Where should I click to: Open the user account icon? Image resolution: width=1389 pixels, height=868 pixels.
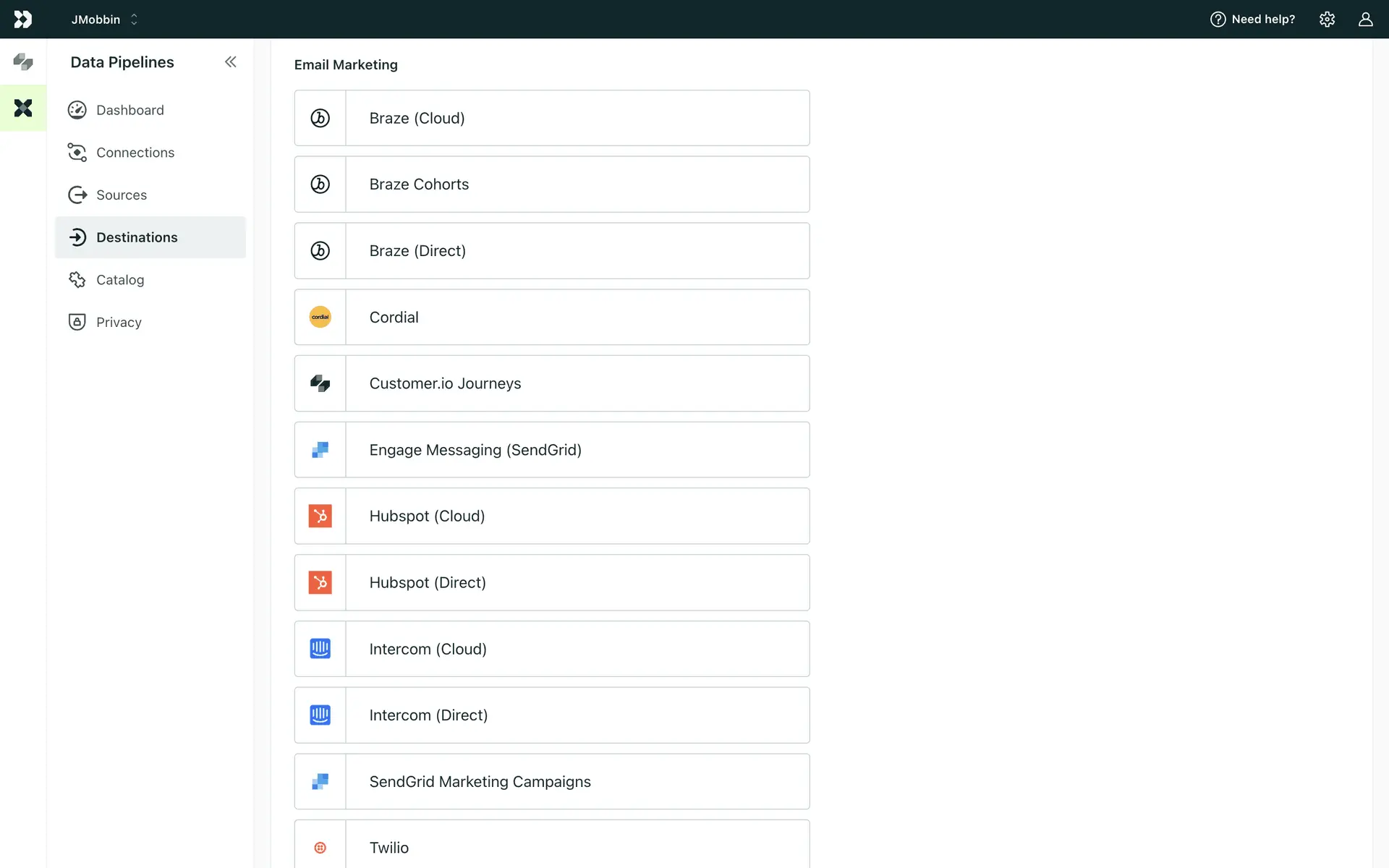[x=1365, y=20]
